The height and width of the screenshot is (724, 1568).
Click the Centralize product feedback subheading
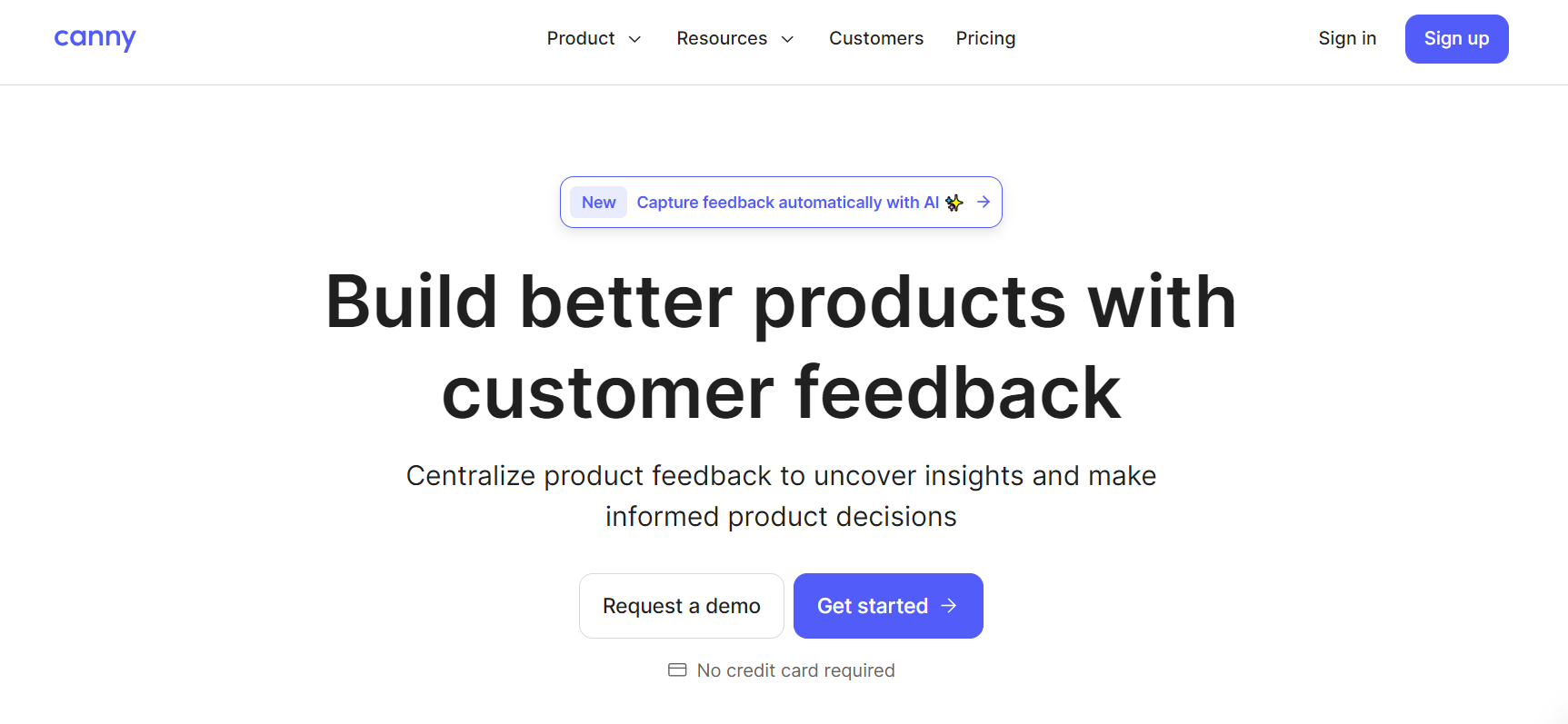(x=781, y=496)
